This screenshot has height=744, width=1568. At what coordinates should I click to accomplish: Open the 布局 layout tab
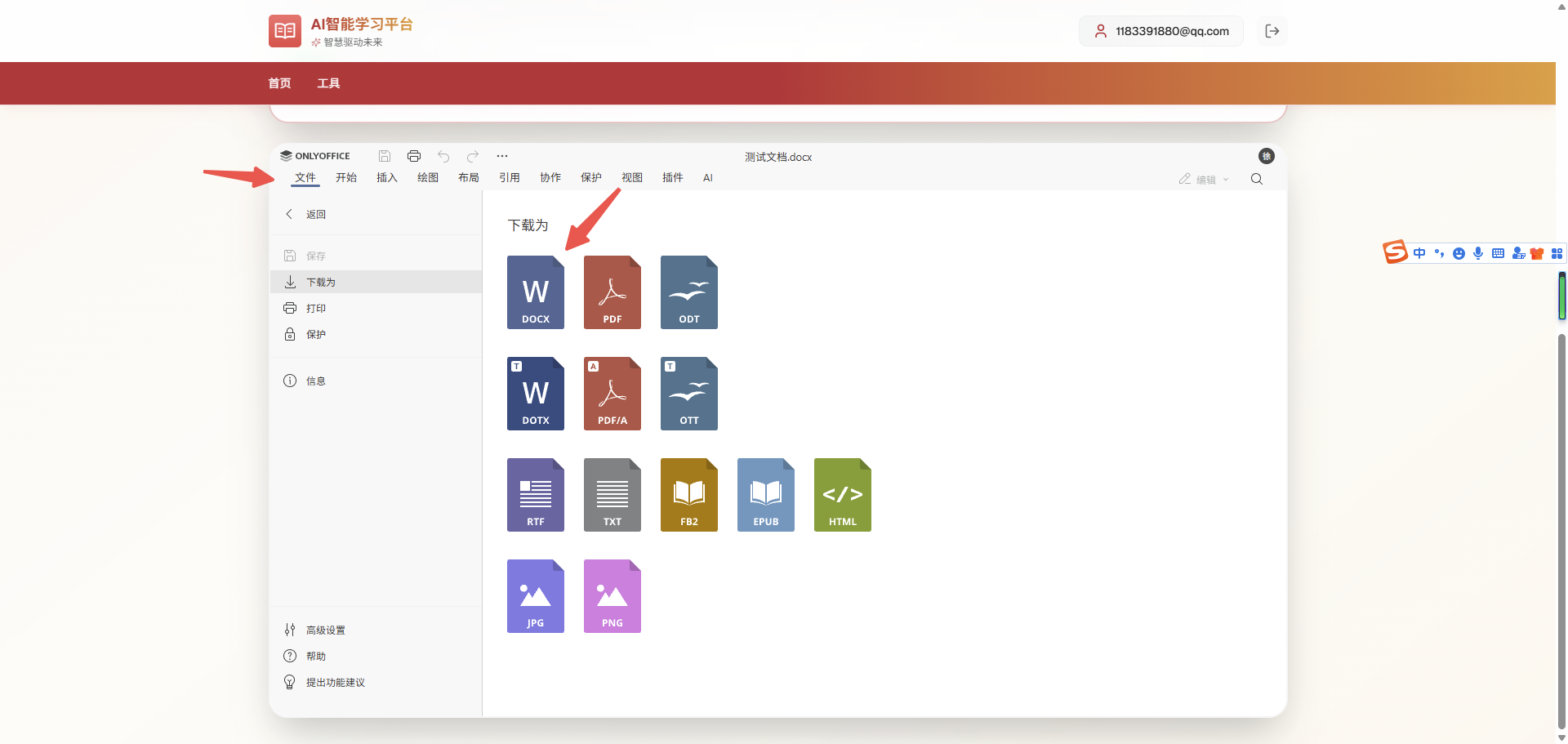coord(469,178)
